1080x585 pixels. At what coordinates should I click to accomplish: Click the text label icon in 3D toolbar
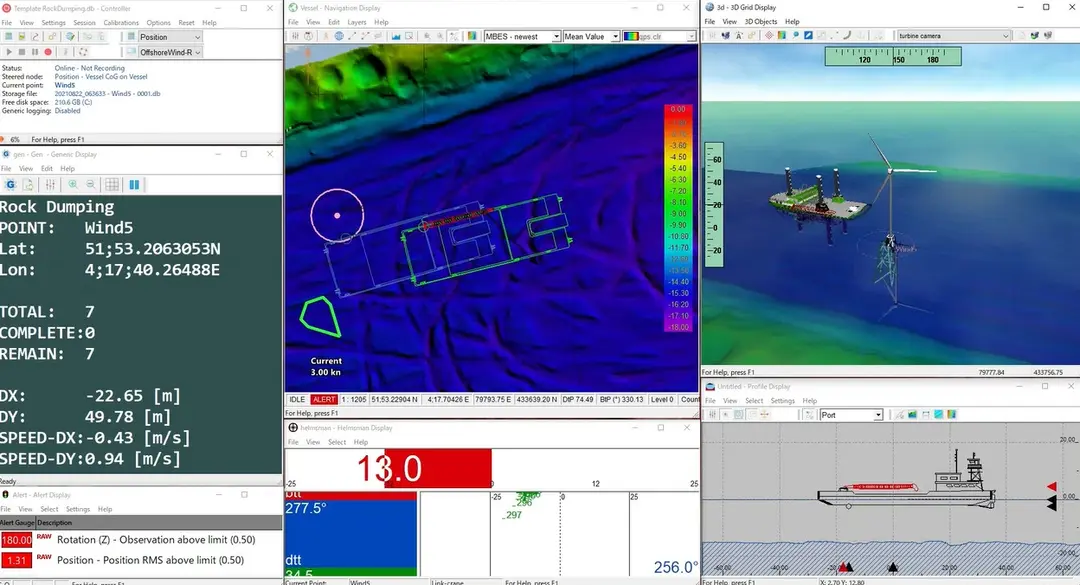pos(738,35)
